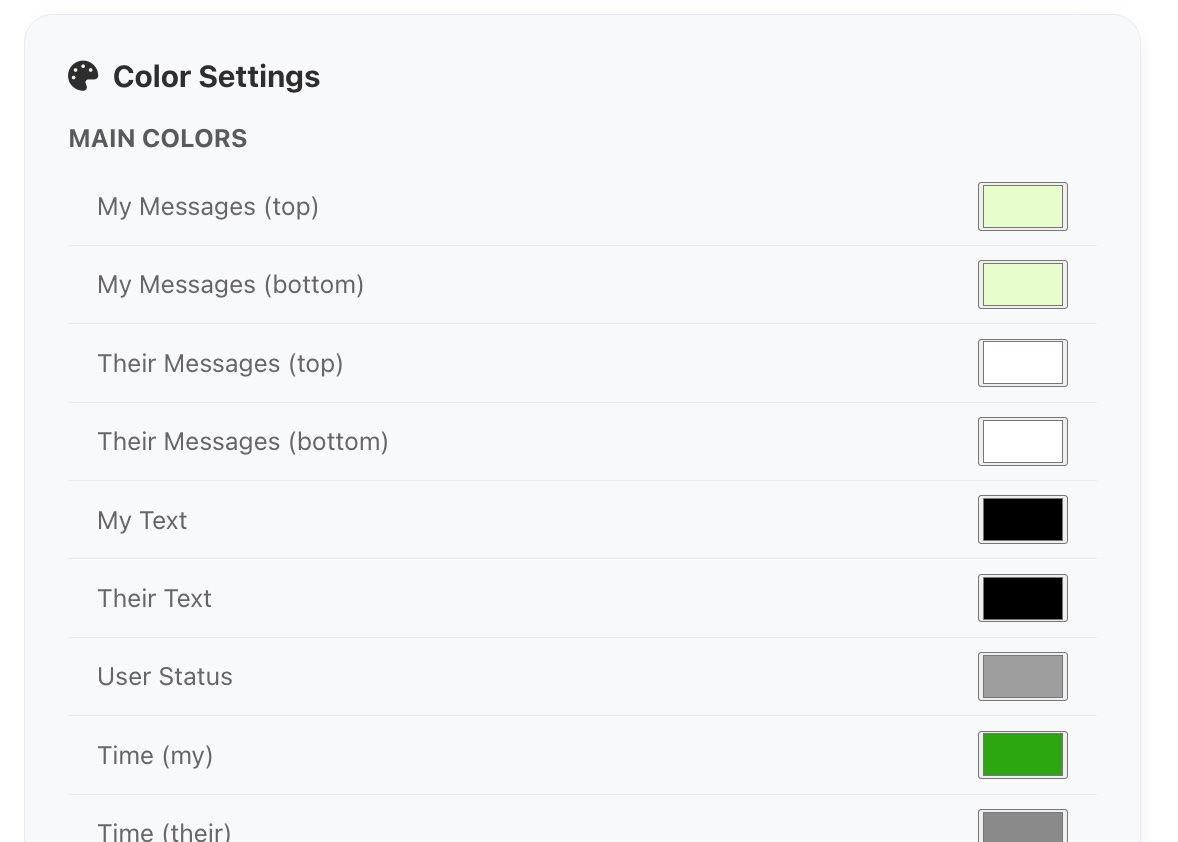
Task: Click the palette icon beside Color Settings
Action: 83,76
